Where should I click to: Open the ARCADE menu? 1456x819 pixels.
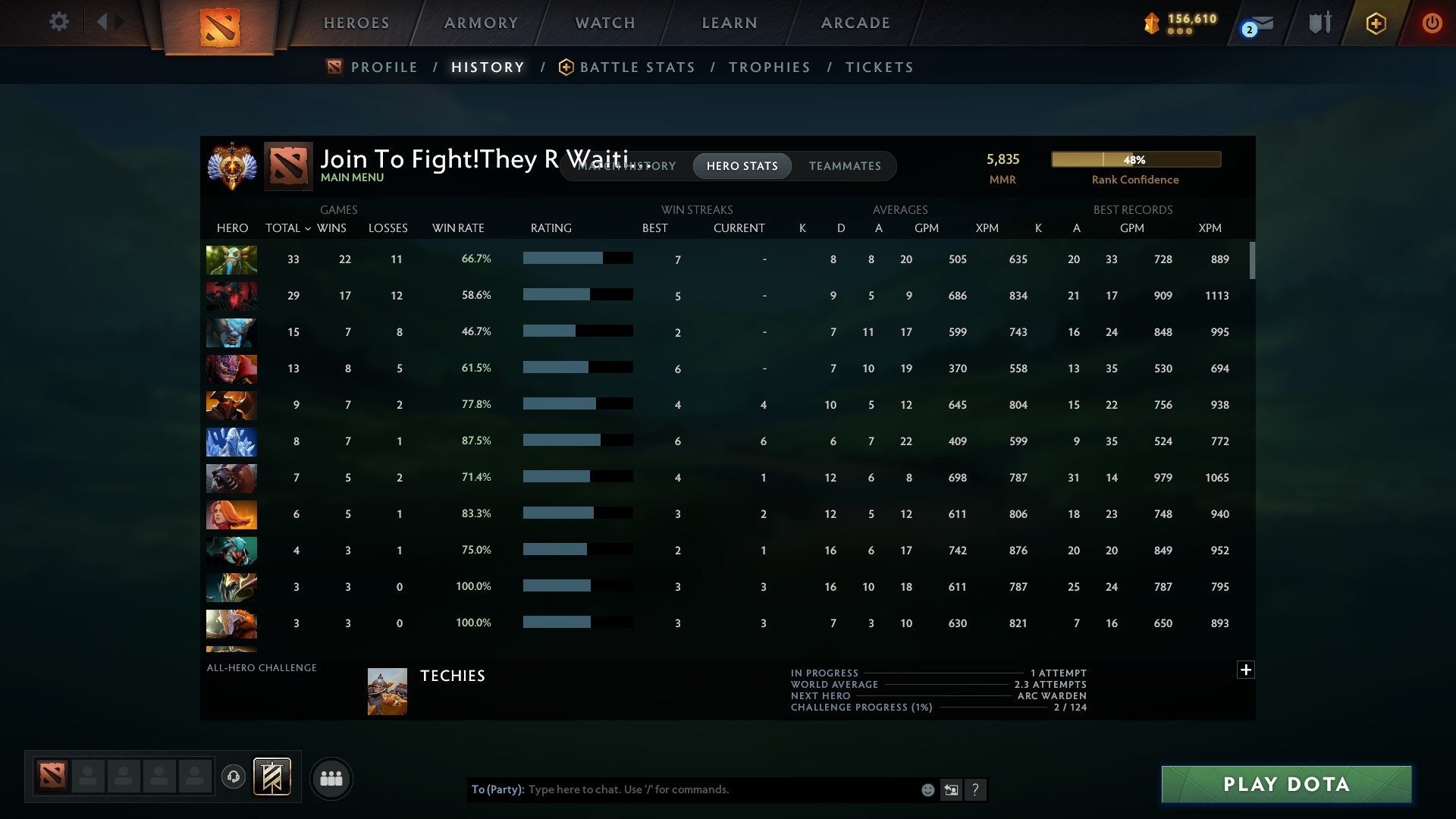coord(855,23)
